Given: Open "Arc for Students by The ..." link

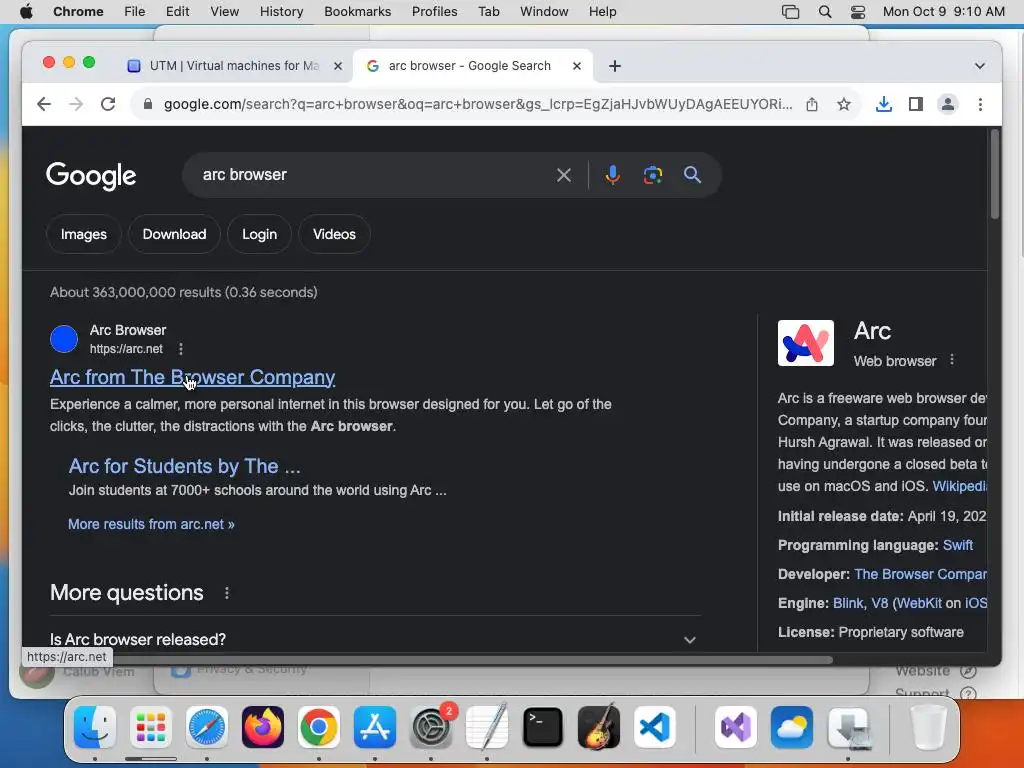Looking at the screenshot, I should (185, 466).
